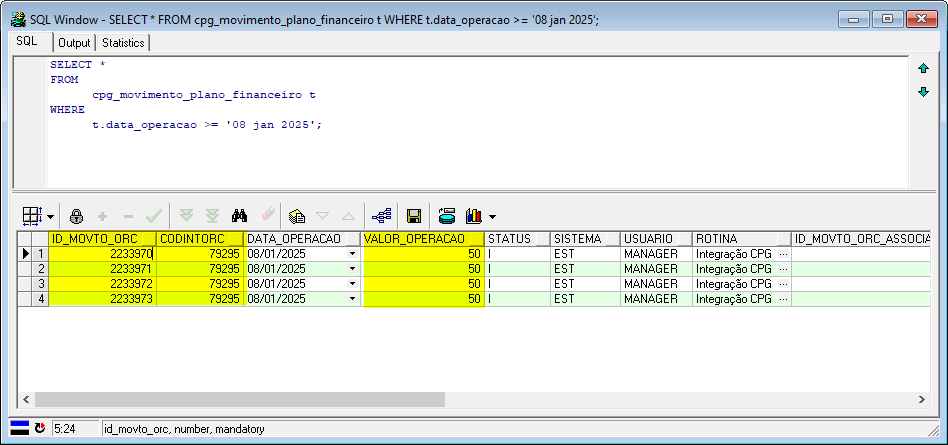Click the SQL Window title bar icon

point(18,19)
